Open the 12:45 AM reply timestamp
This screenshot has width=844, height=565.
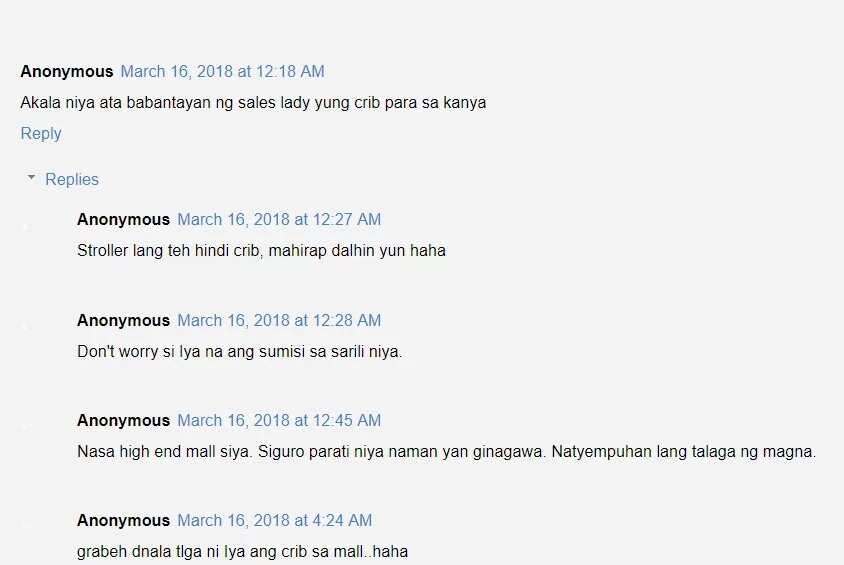[x=279, y=420]
